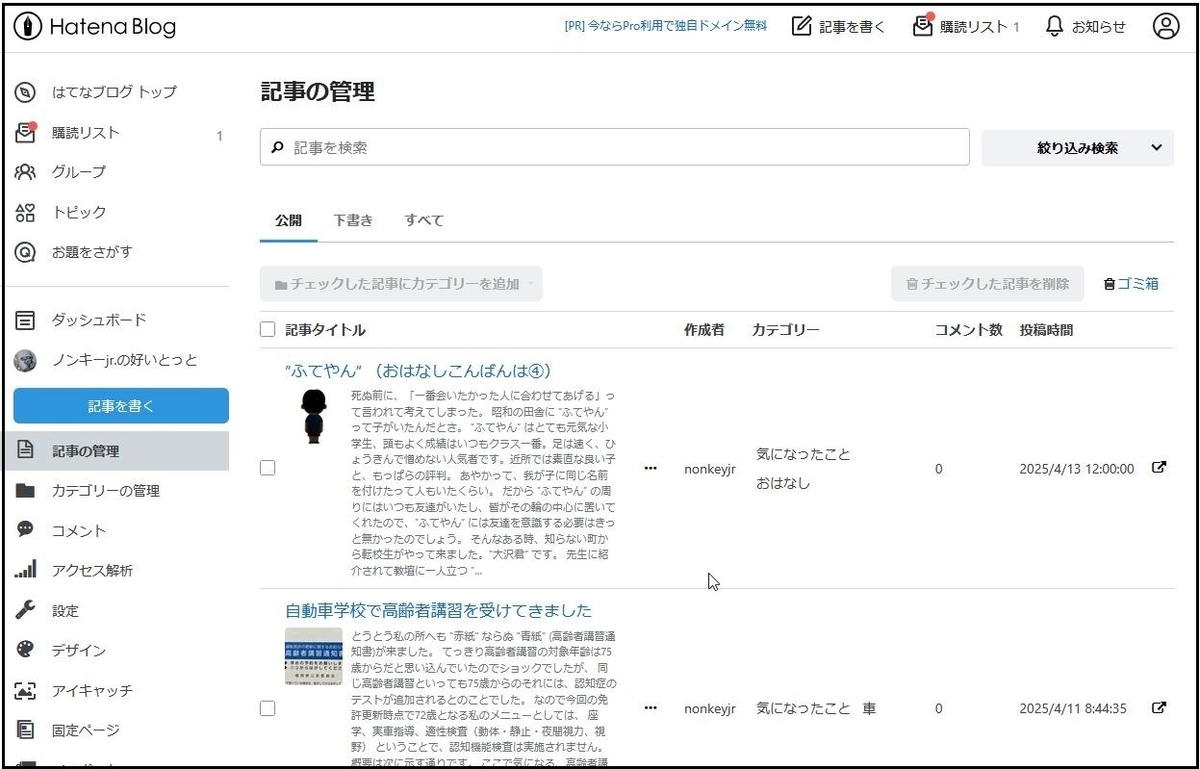1200x769 pixels.
Task: Click the コメント数 column header
Action: pyautogui.click(x=969, y=330)
